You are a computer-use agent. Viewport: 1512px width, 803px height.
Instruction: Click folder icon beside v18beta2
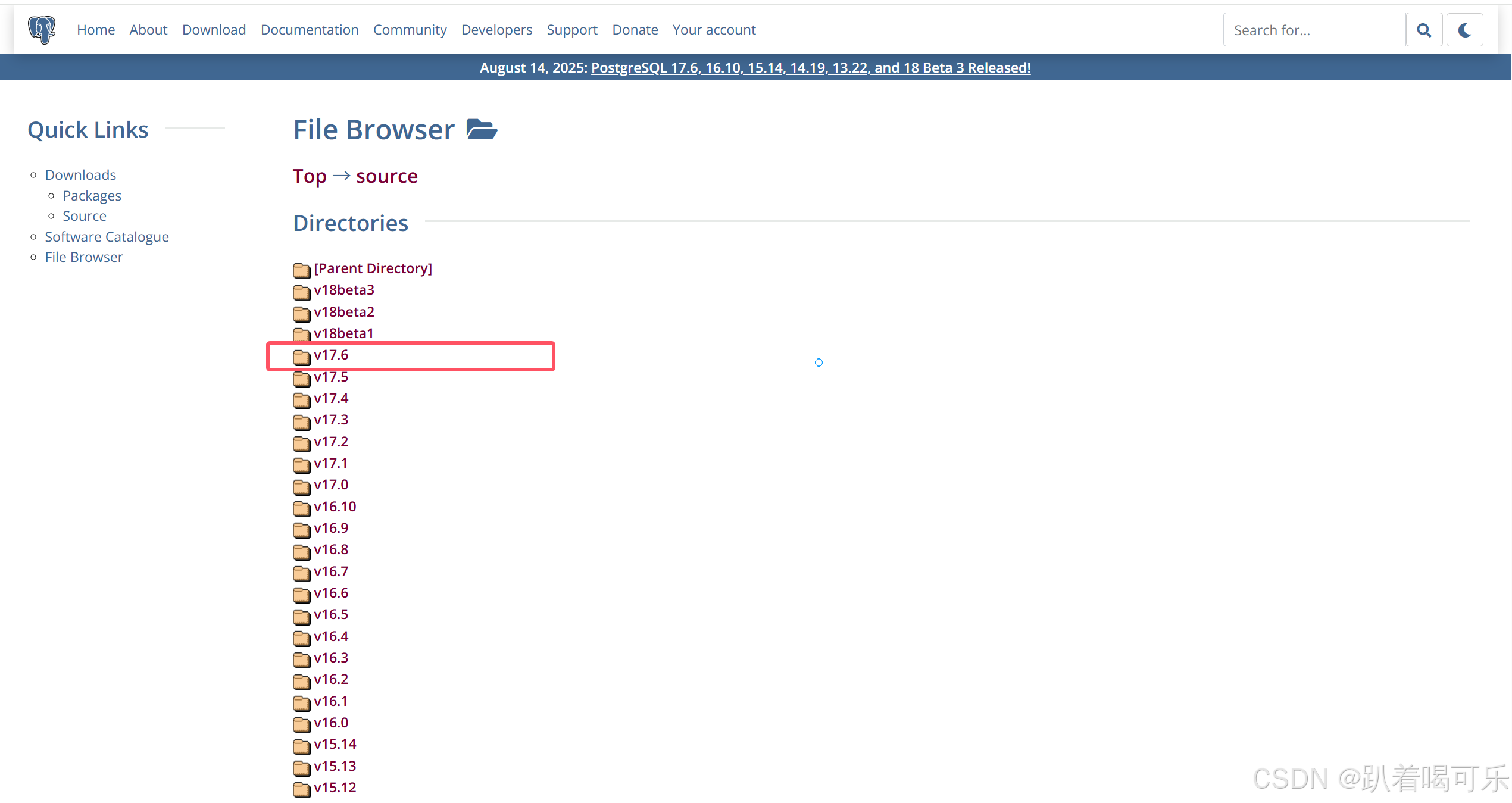click(302, 314)
